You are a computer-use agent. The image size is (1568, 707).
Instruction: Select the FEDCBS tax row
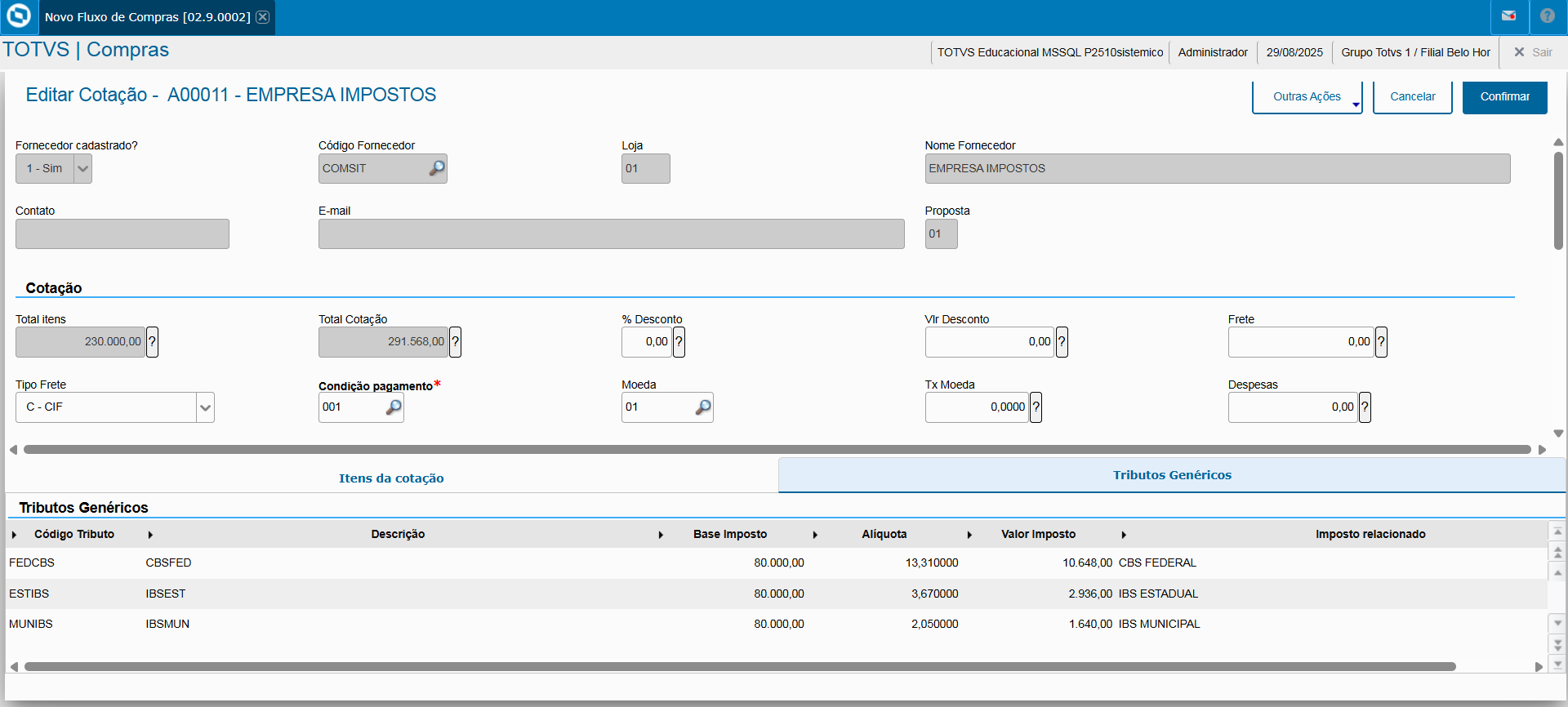click(777, 563)
